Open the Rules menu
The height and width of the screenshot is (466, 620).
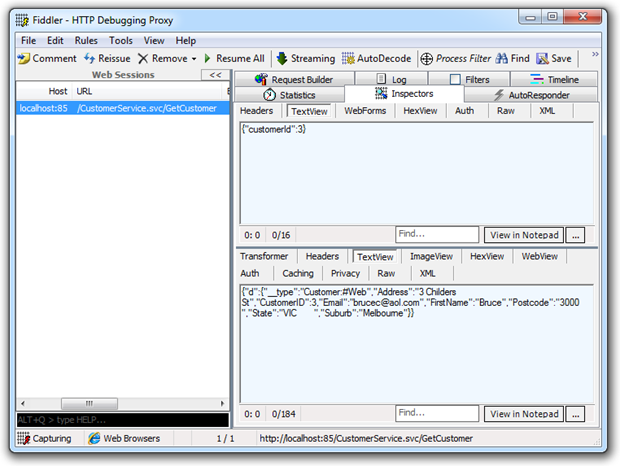point(86,41)
